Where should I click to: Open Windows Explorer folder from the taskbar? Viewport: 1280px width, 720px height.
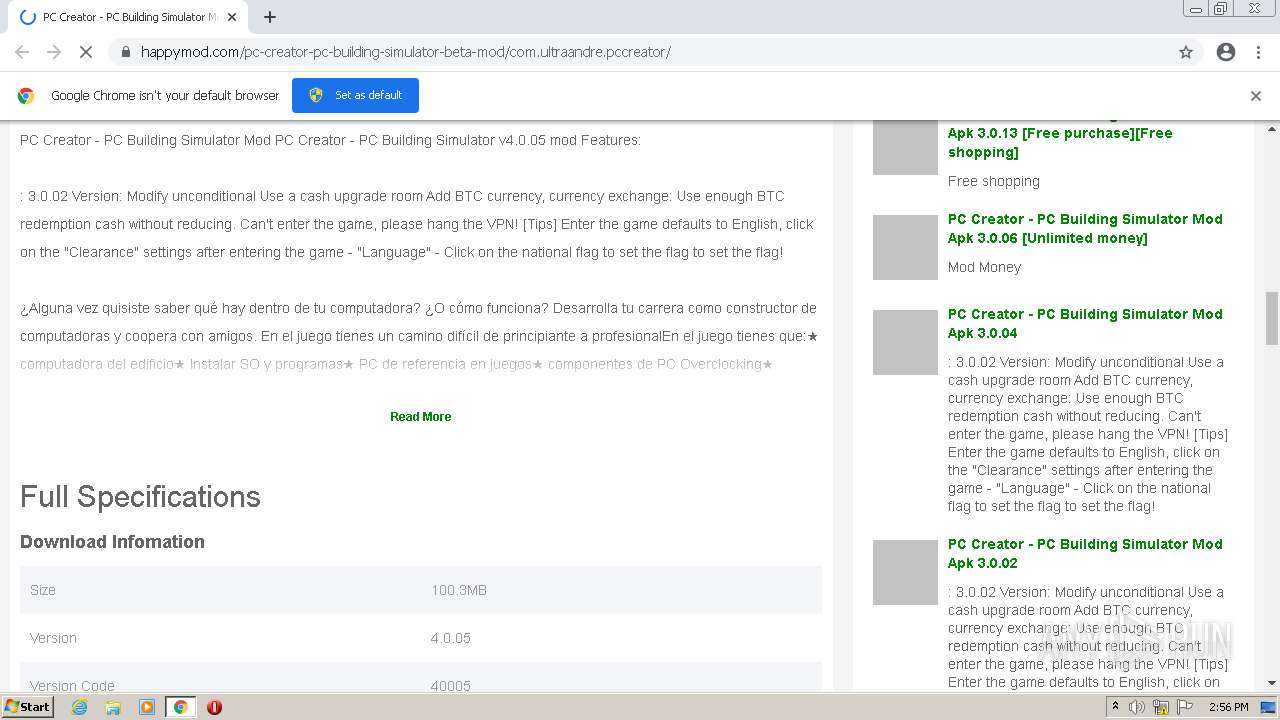113,707
